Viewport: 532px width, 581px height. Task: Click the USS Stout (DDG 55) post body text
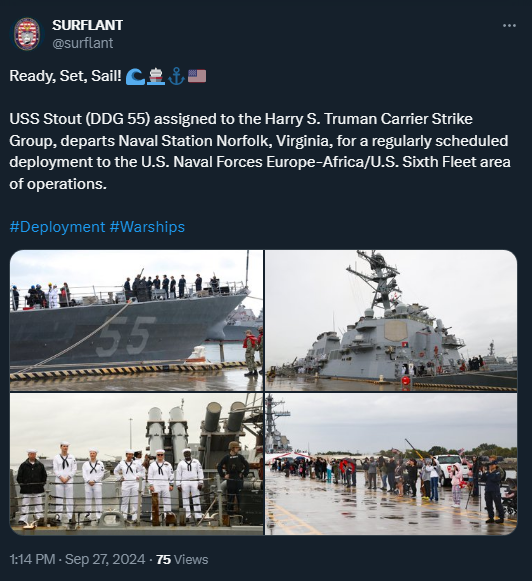[260, 151]
